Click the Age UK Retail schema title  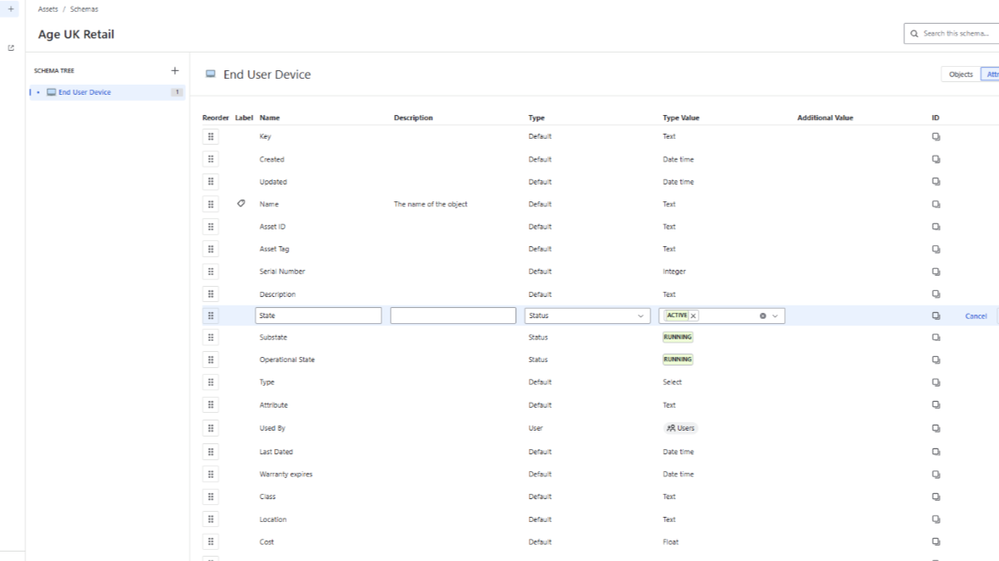[x=76, y=34]
